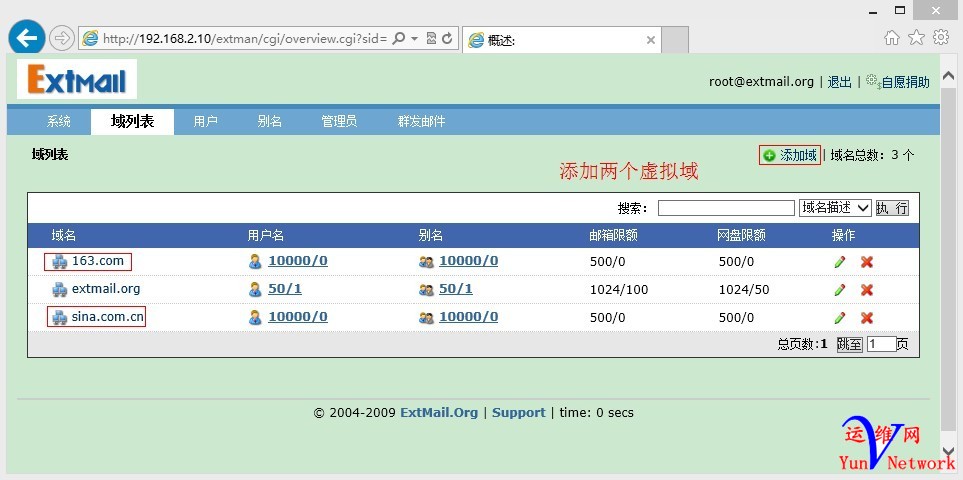The height and width of the screenshot is (480, 963).
Task: Open sina.com.cn aliases 10000/0 link
Action: coord(469,317)
